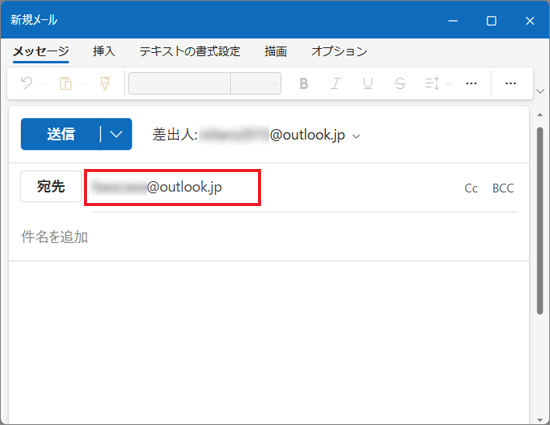Open the テキストの書式設定 tab

(x=190, y=51)
